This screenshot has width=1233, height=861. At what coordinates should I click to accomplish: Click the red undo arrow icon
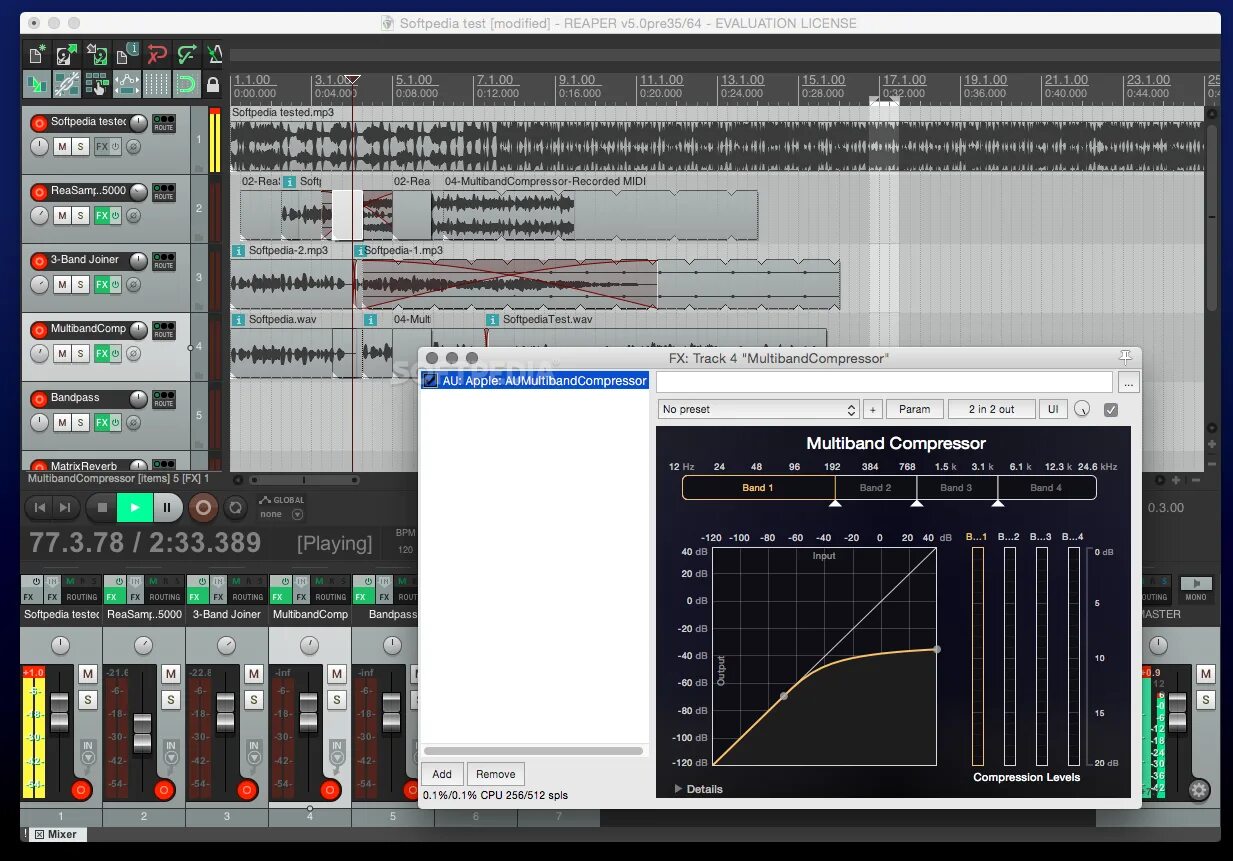point(157,55)
